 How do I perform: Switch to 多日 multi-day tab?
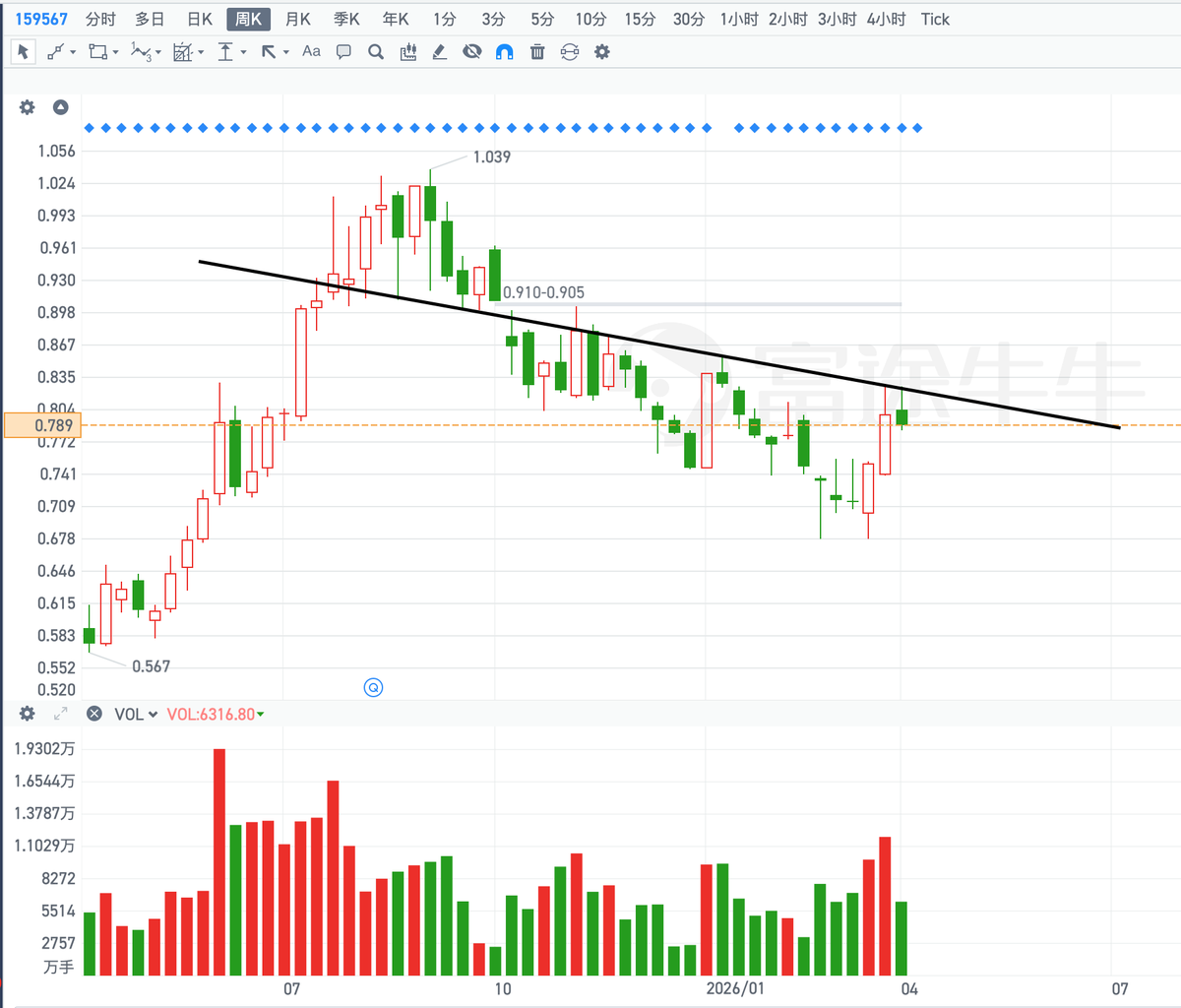(150, 19)
